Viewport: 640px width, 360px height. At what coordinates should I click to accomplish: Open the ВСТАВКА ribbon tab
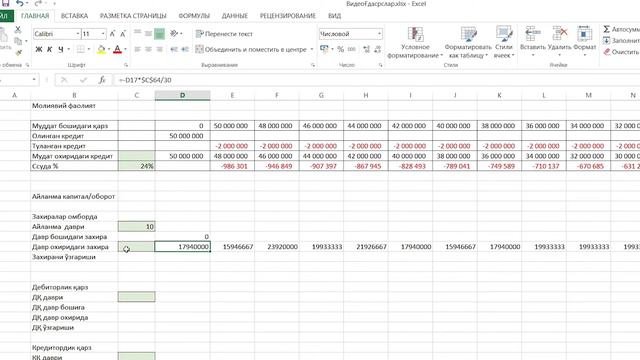(74, 16)
